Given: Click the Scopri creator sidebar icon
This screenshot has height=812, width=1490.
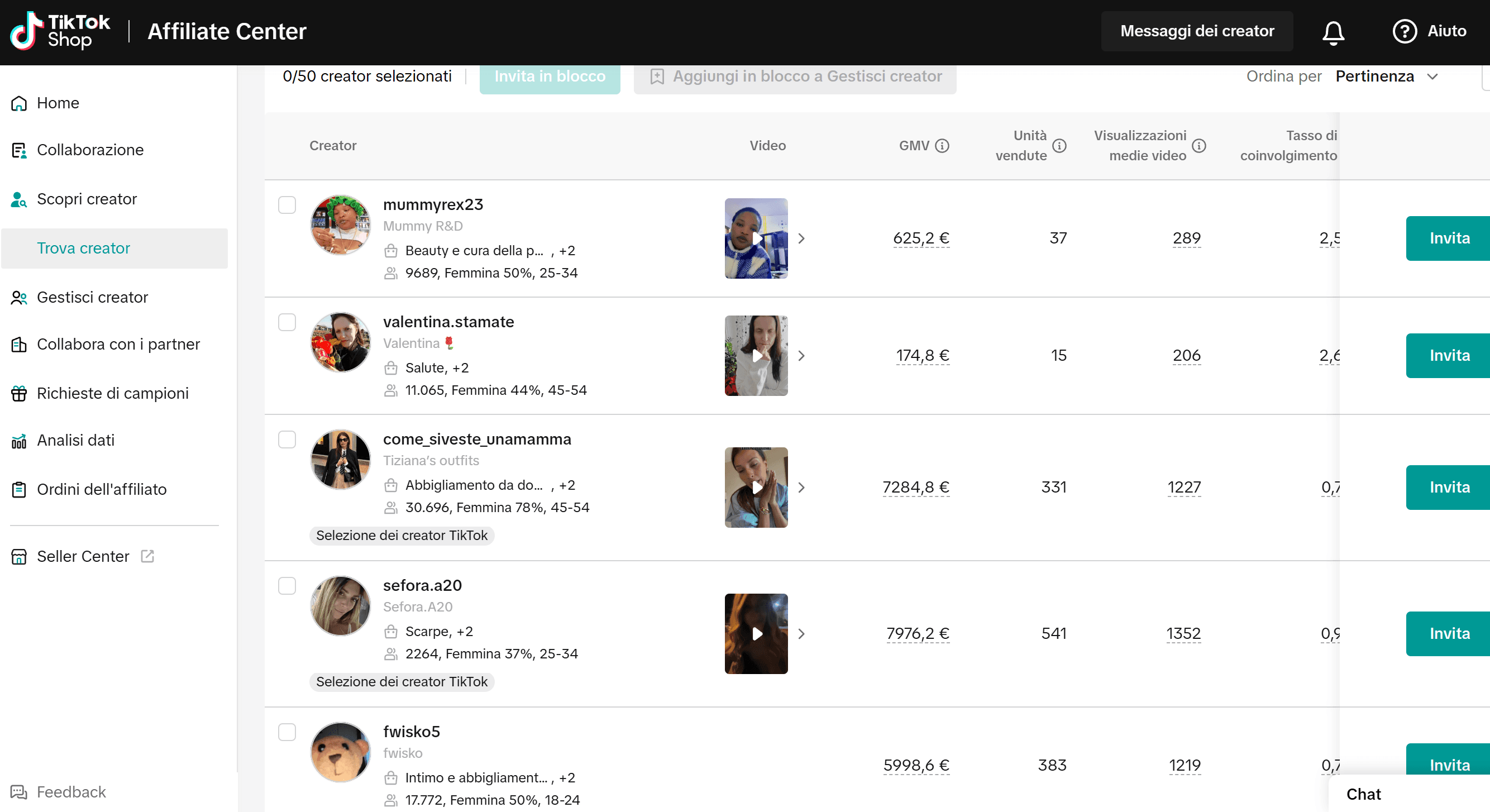Looking at the screenshot, I should (19, 199).
